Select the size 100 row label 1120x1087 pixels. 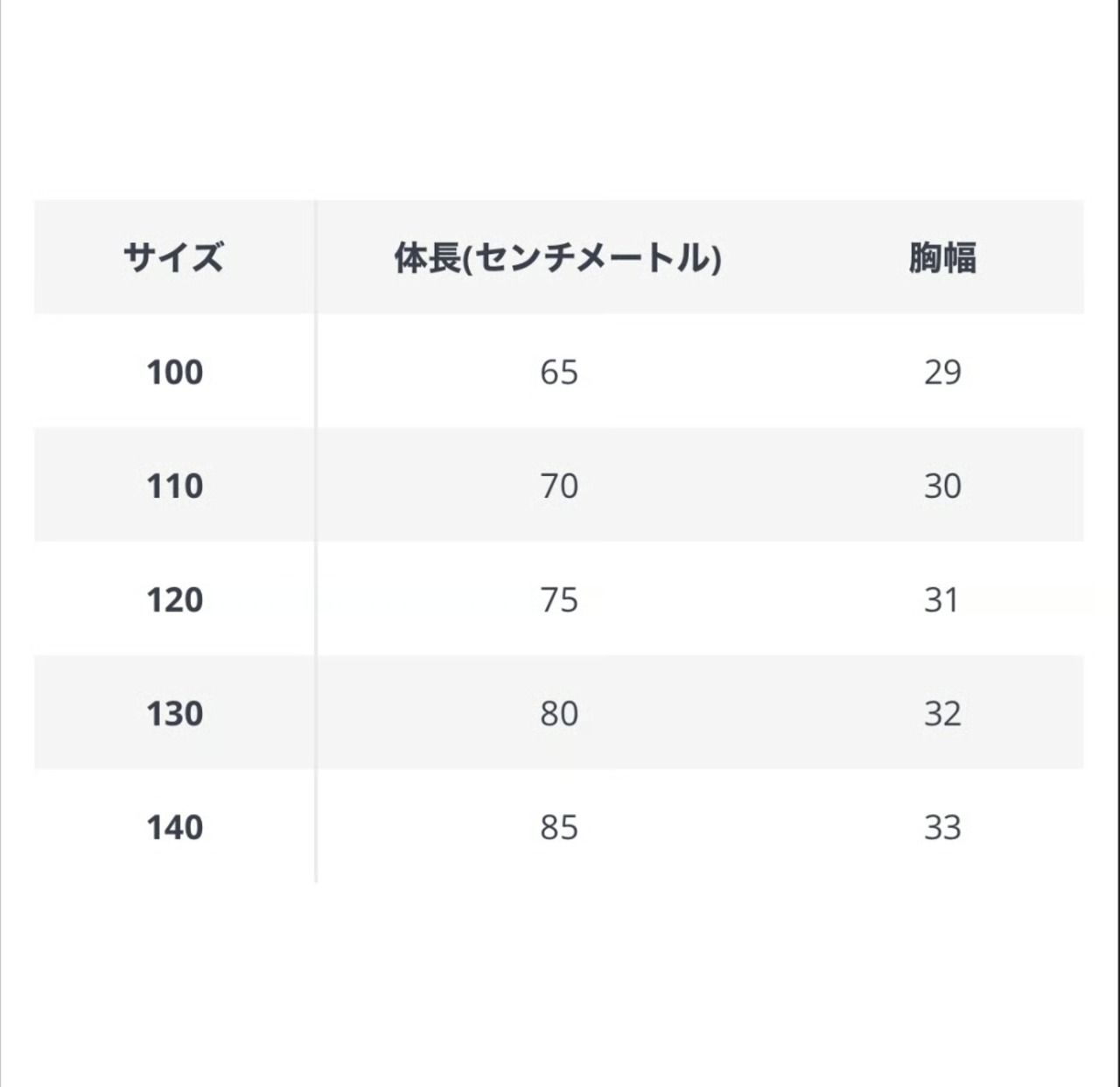click(x=175, y=372)
